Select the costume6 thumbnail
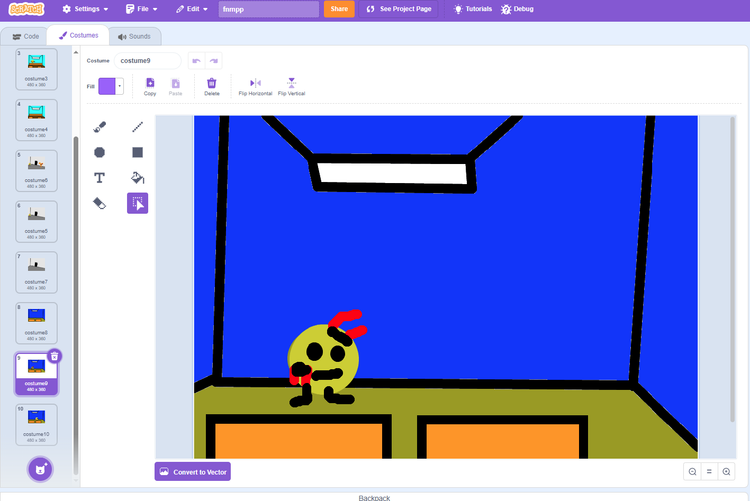Viewport: 750px width, 501px height. (x=36, y=171)
